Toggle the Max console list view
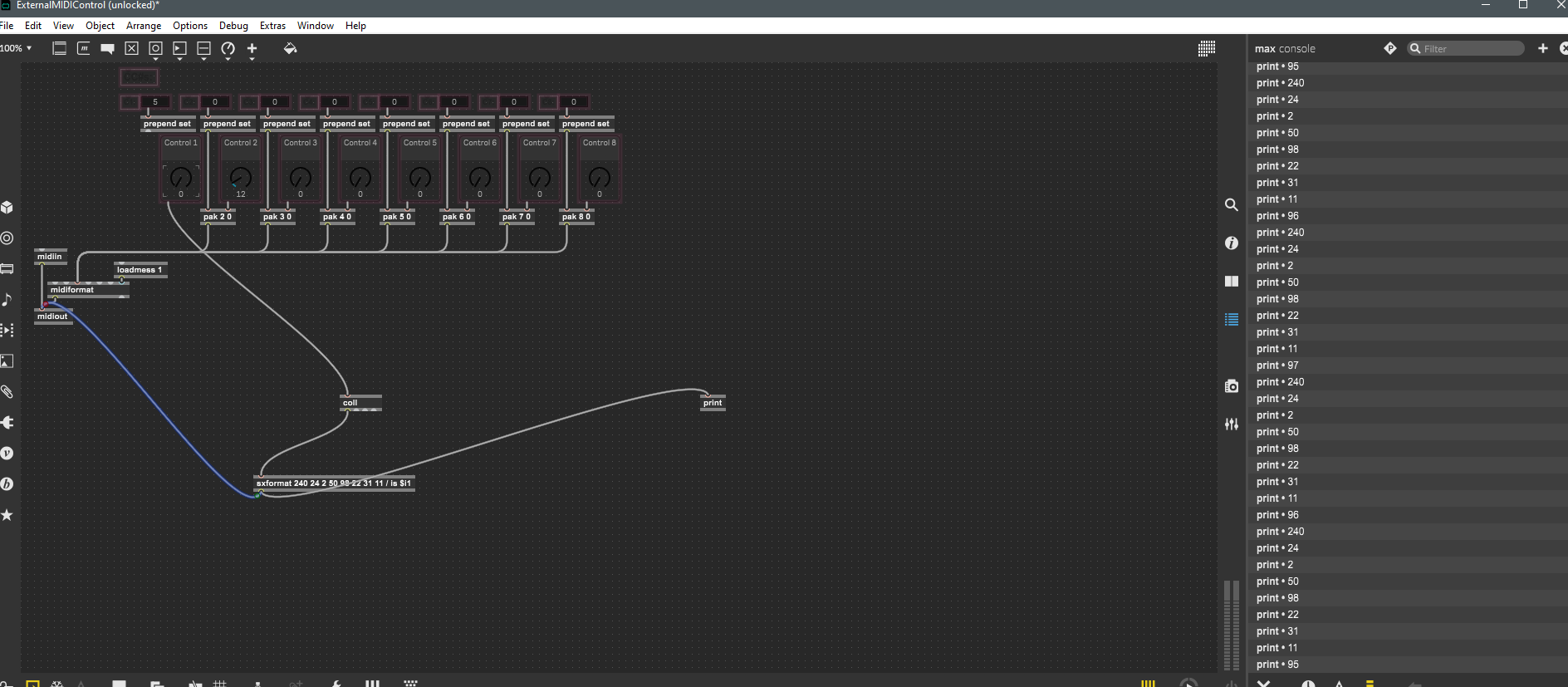Image resolution: width=1568 pixels, height=687 pixels. click(x=1232, y=320)
